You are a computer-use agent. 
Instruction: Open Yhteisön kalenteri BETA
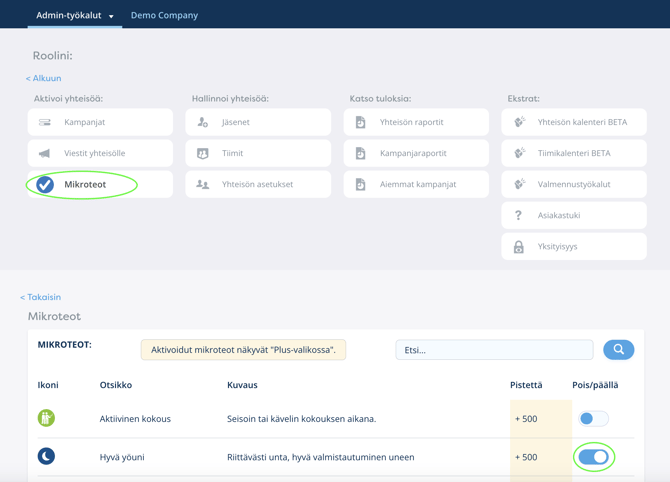coord(574,122)
